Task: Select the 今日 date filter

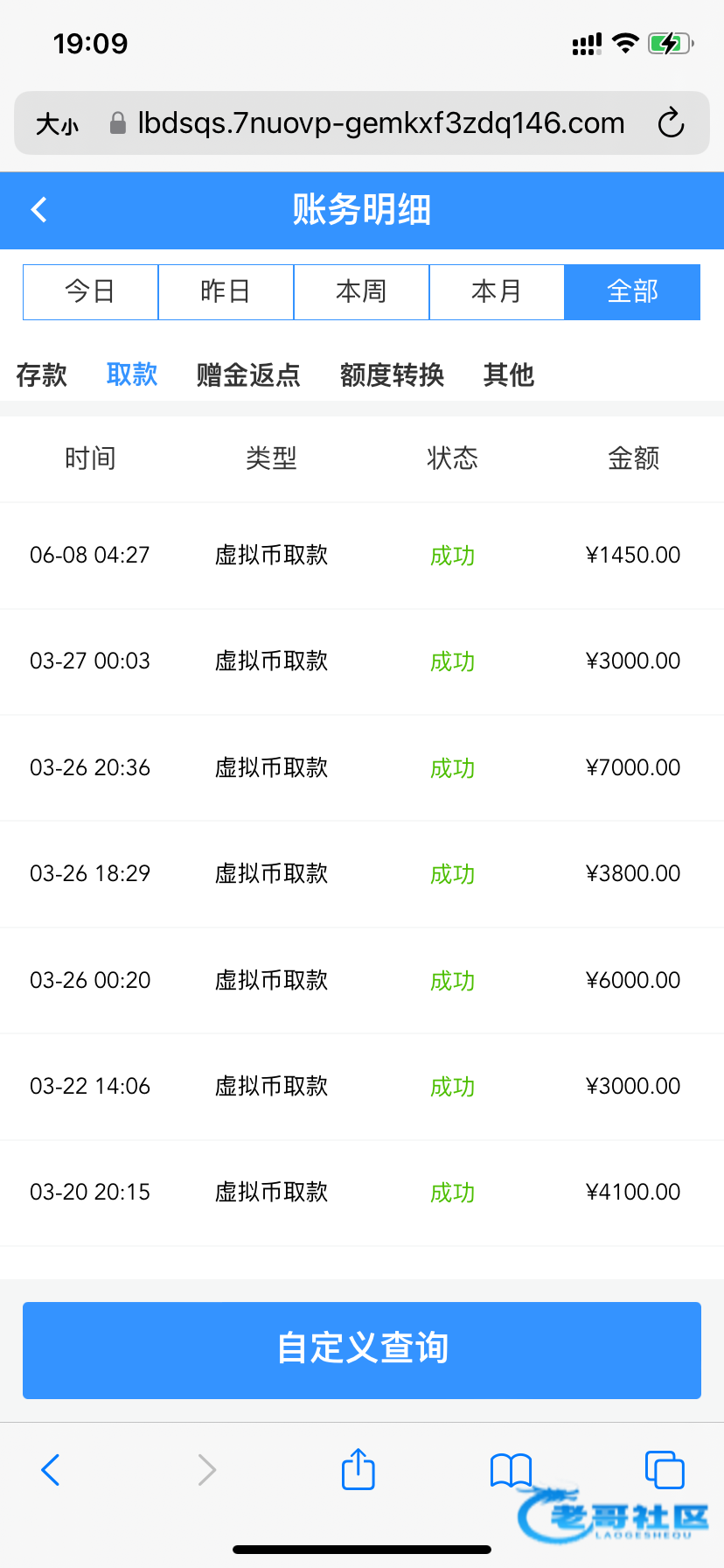Action: 90,291
